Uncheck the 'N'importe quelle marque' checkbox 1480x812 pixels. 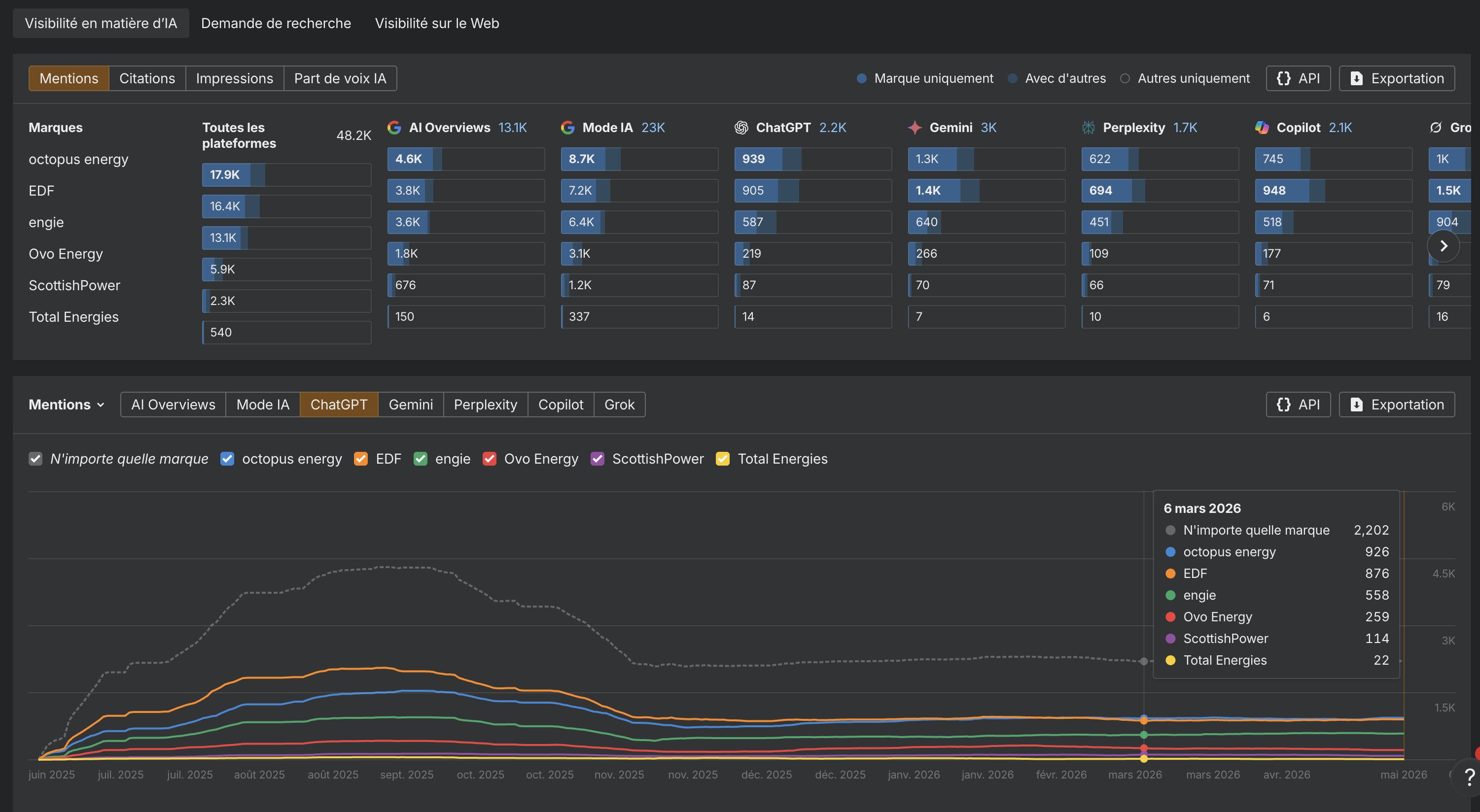point(35,459)
